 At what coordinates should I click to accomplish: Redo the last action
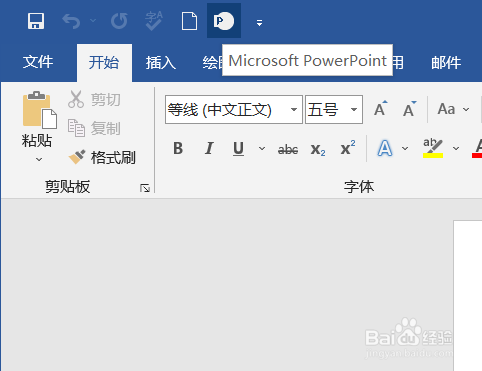point(119,21)
